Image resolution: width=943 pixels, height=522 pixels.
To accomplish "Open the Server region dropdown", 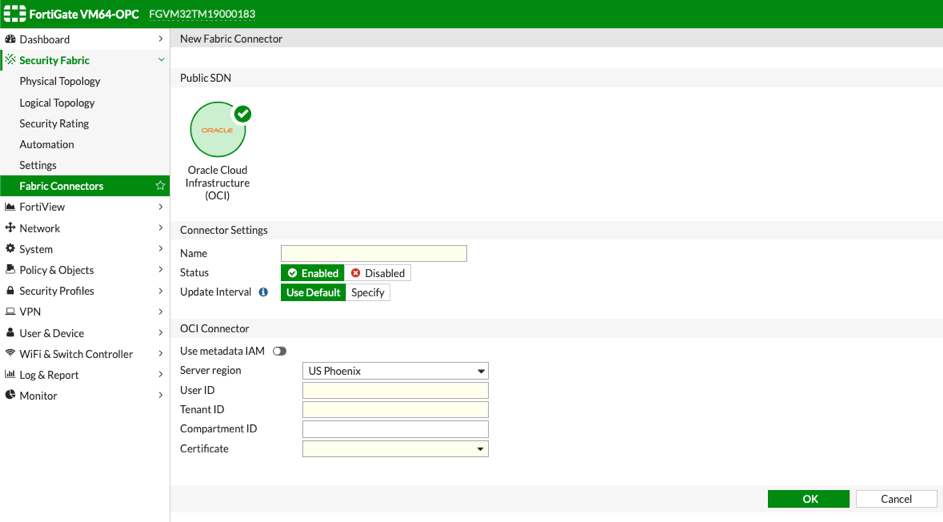I will tap(395, 371).
